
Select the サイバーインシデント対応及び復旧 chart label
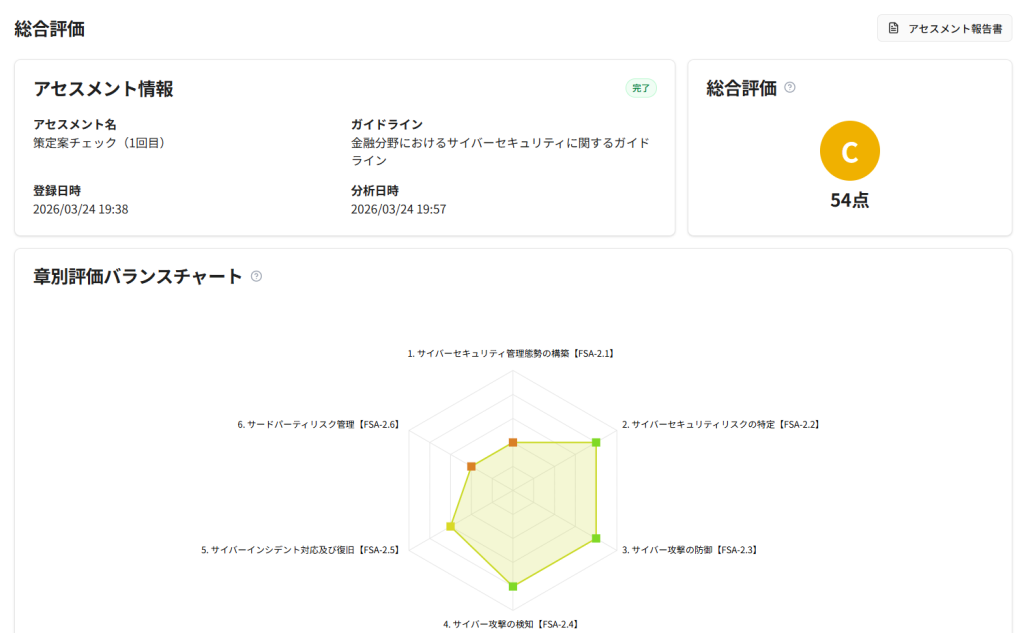click(301, 550)
